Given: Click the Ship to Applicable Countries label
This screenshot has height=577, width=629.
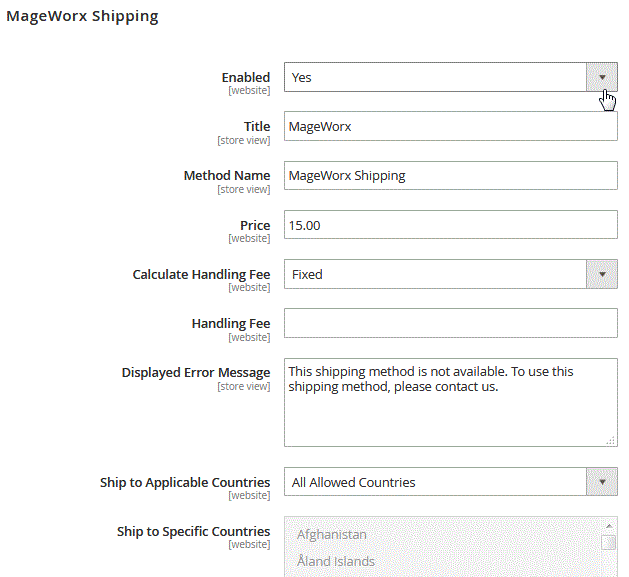Looking at the screenshot, I should click(x=185, y=482).
